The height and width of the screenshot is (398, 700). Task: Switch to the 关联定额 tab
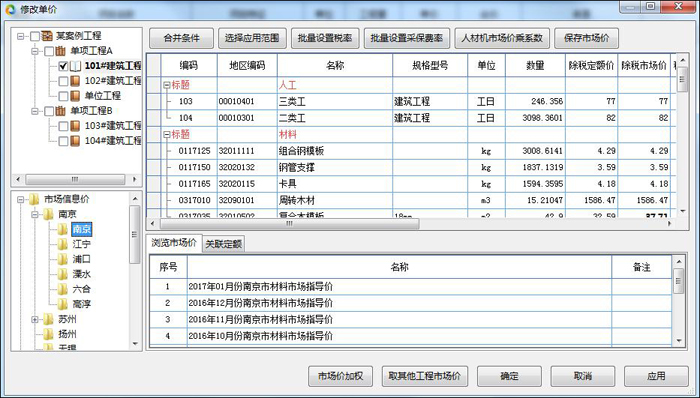click(x=224, y=244)
